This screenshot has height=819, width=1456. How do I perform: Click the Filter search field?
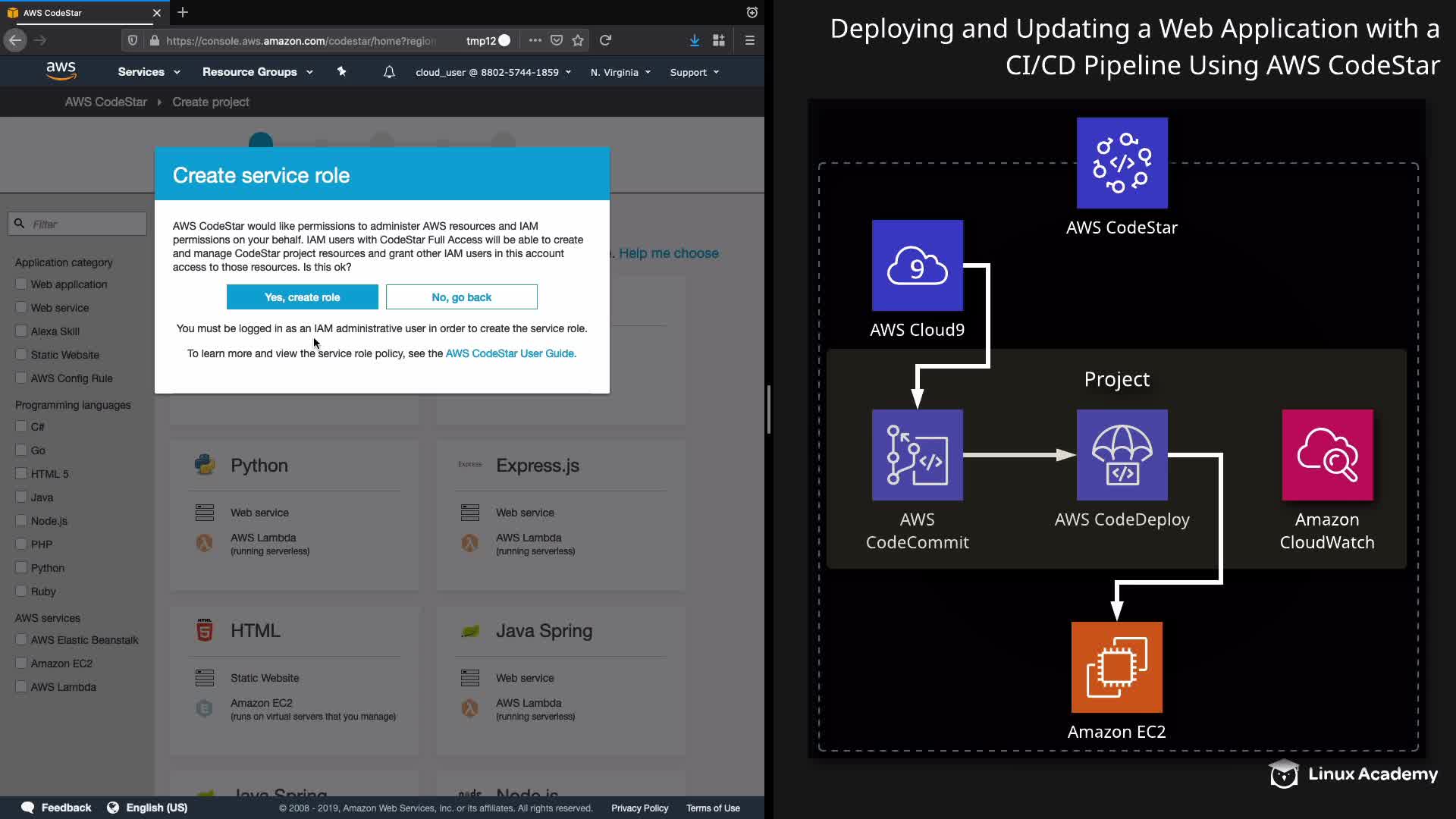coord(85,224)
